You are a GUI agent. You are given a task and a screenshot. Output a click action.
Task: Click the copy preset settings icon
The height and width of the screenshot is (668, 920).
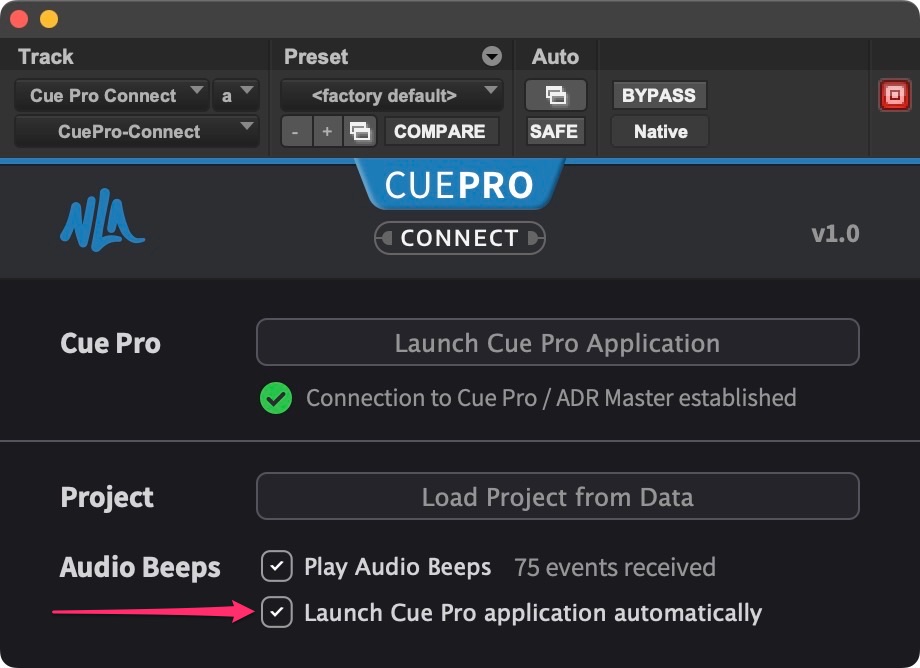tap(360, 131)
